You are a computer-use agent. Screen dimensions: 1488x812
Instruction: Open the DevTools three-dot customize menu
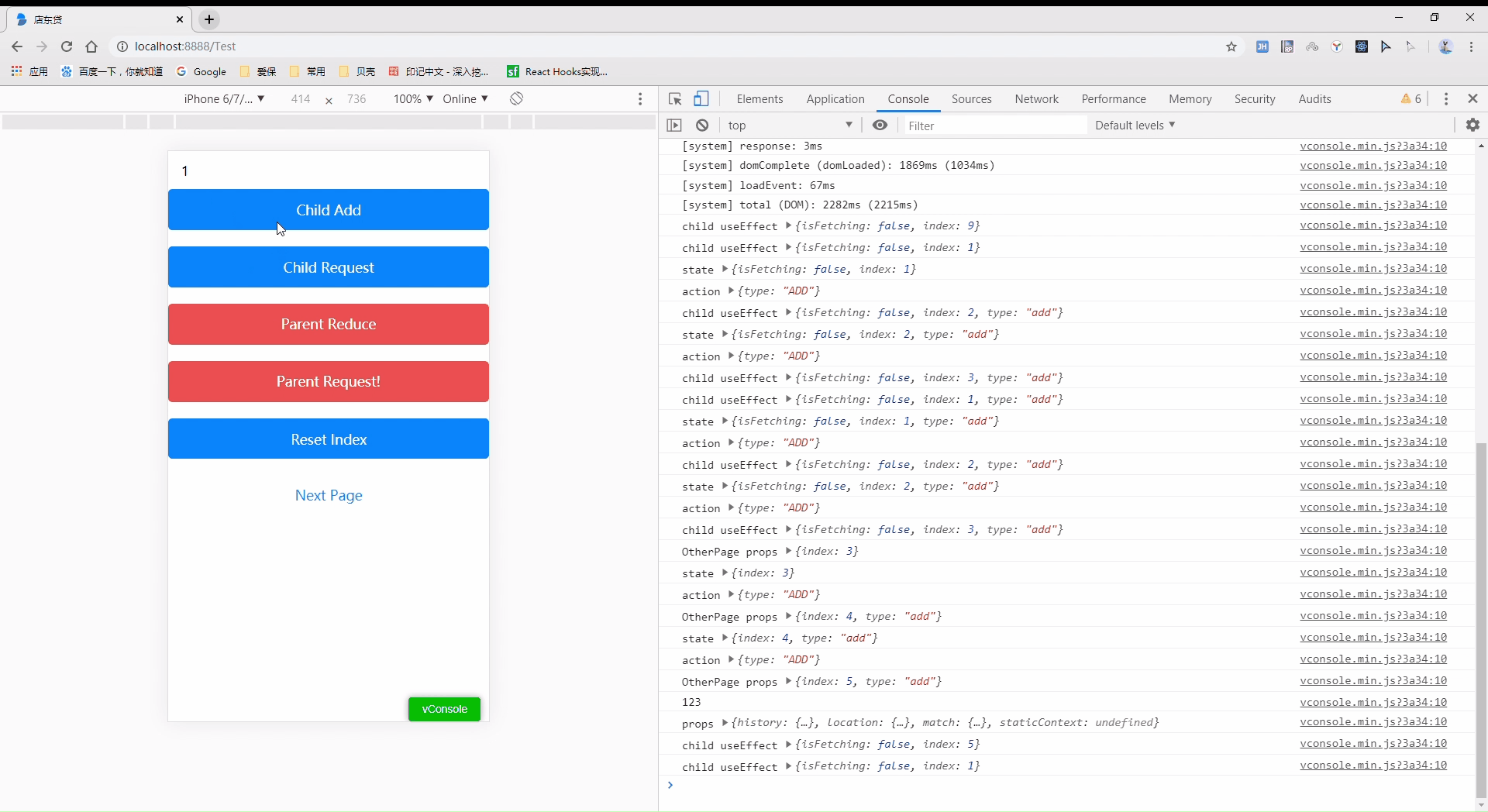pos(1446,99)
